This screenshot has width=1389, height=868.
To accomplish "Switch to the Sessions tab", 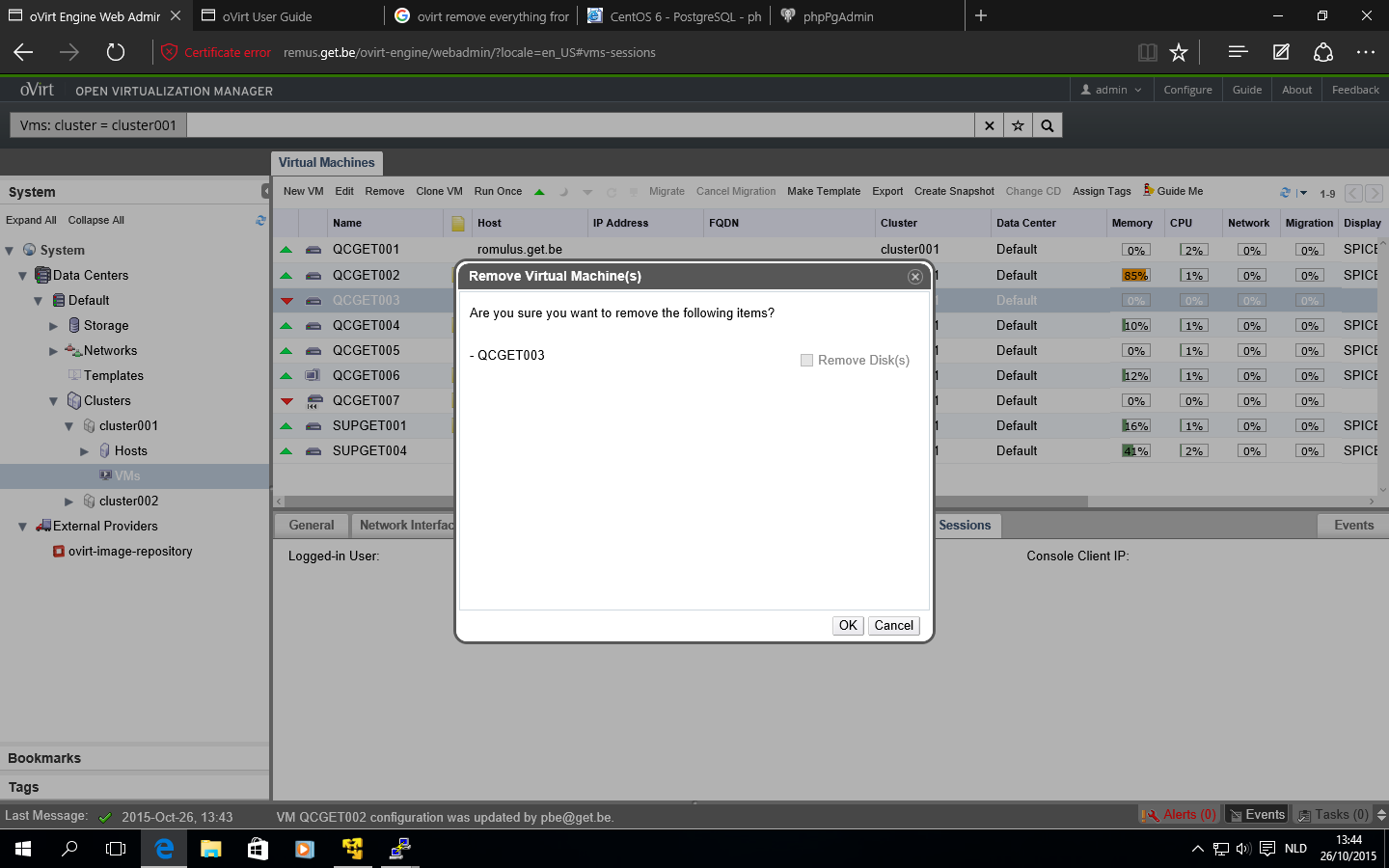I will click(x=965, y=526).
